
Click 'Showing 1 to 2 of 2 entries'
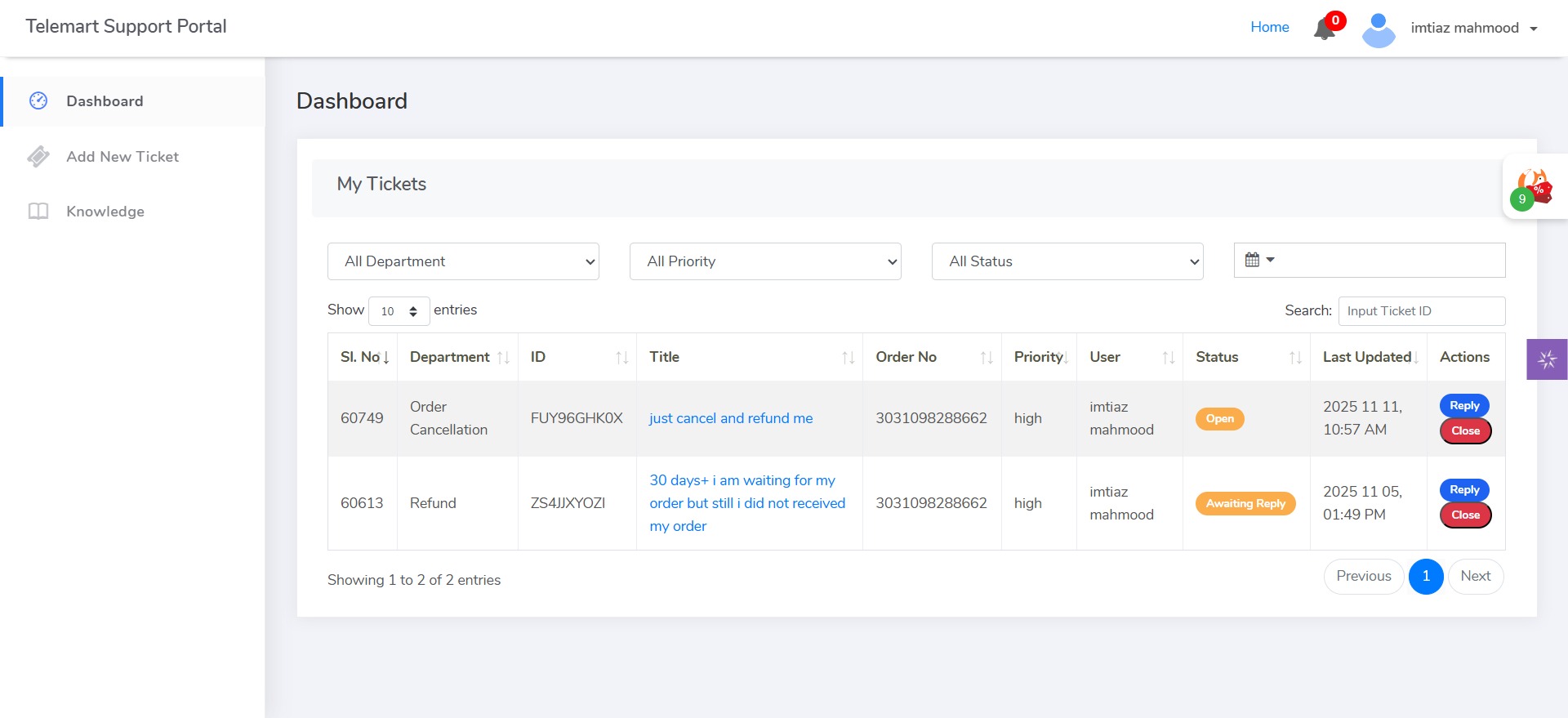pos(414,580)
